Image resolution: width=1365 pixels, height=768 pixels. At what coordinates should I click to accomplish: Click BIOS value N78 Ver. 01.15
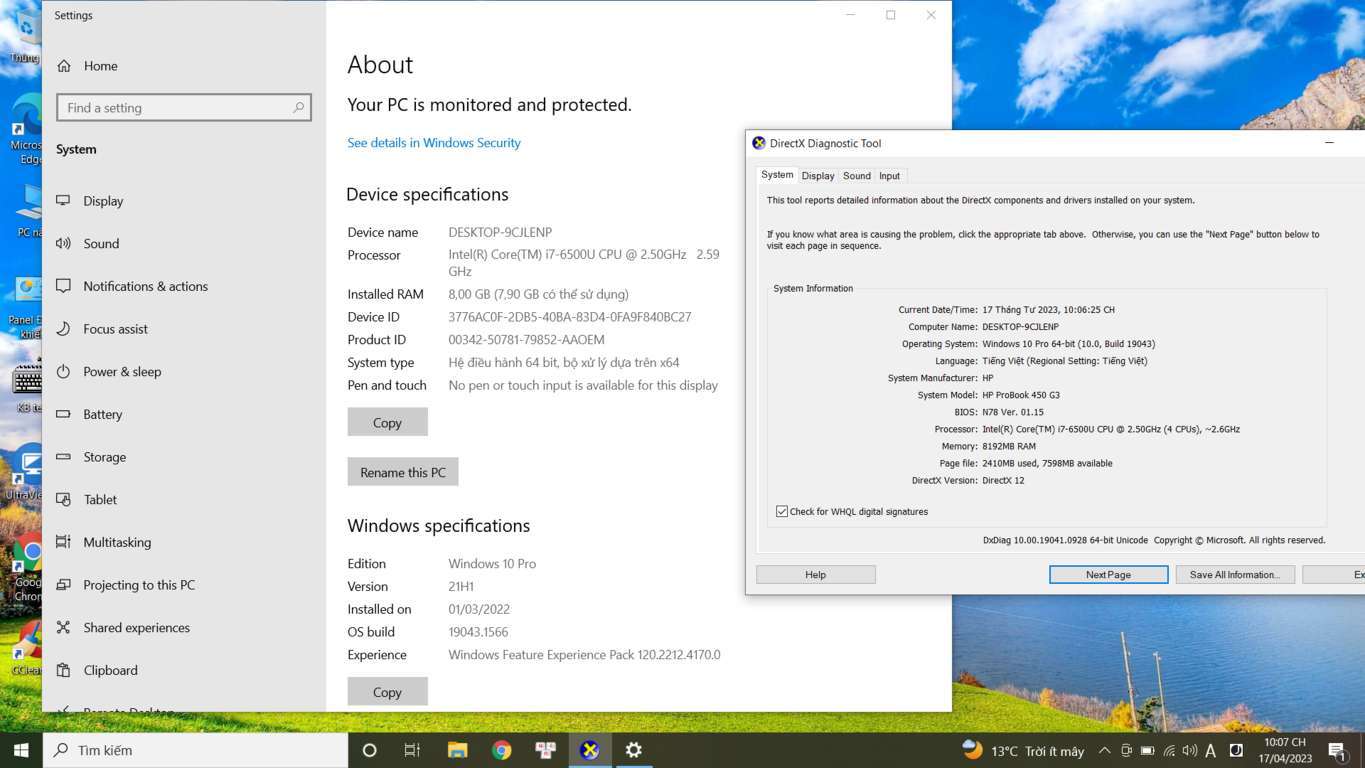(1013, 412)
